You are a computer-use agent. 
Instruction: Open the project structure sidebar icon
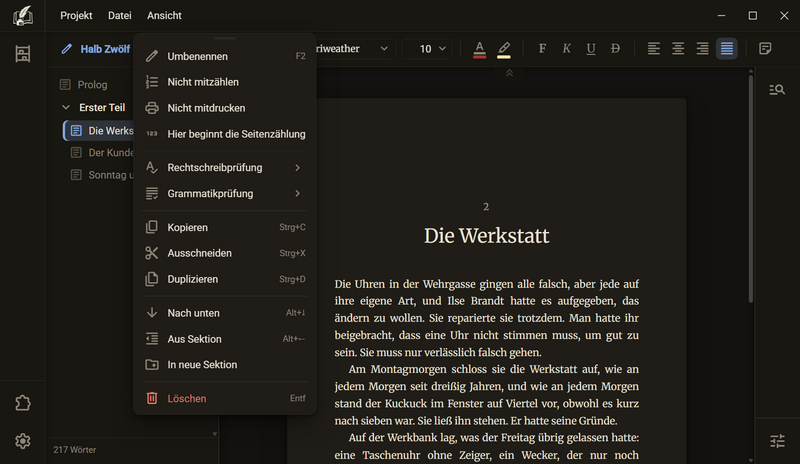pos(22,54)
